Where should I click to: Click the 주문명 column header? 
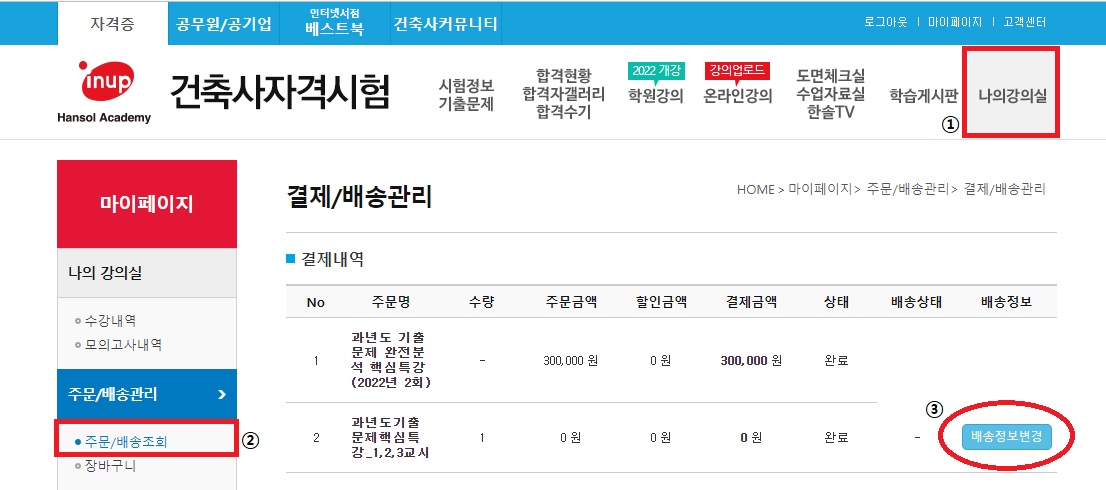(390, 302)
